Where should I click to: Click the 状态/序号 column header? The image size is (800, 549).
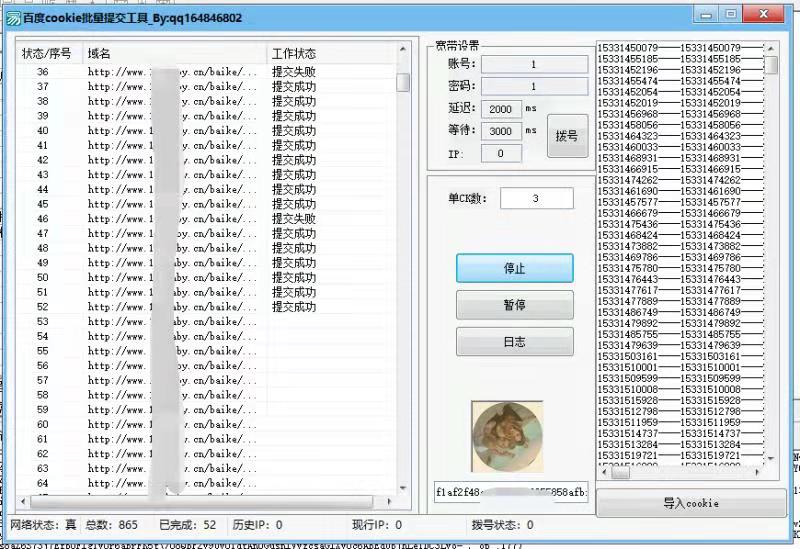coord(49,54)
